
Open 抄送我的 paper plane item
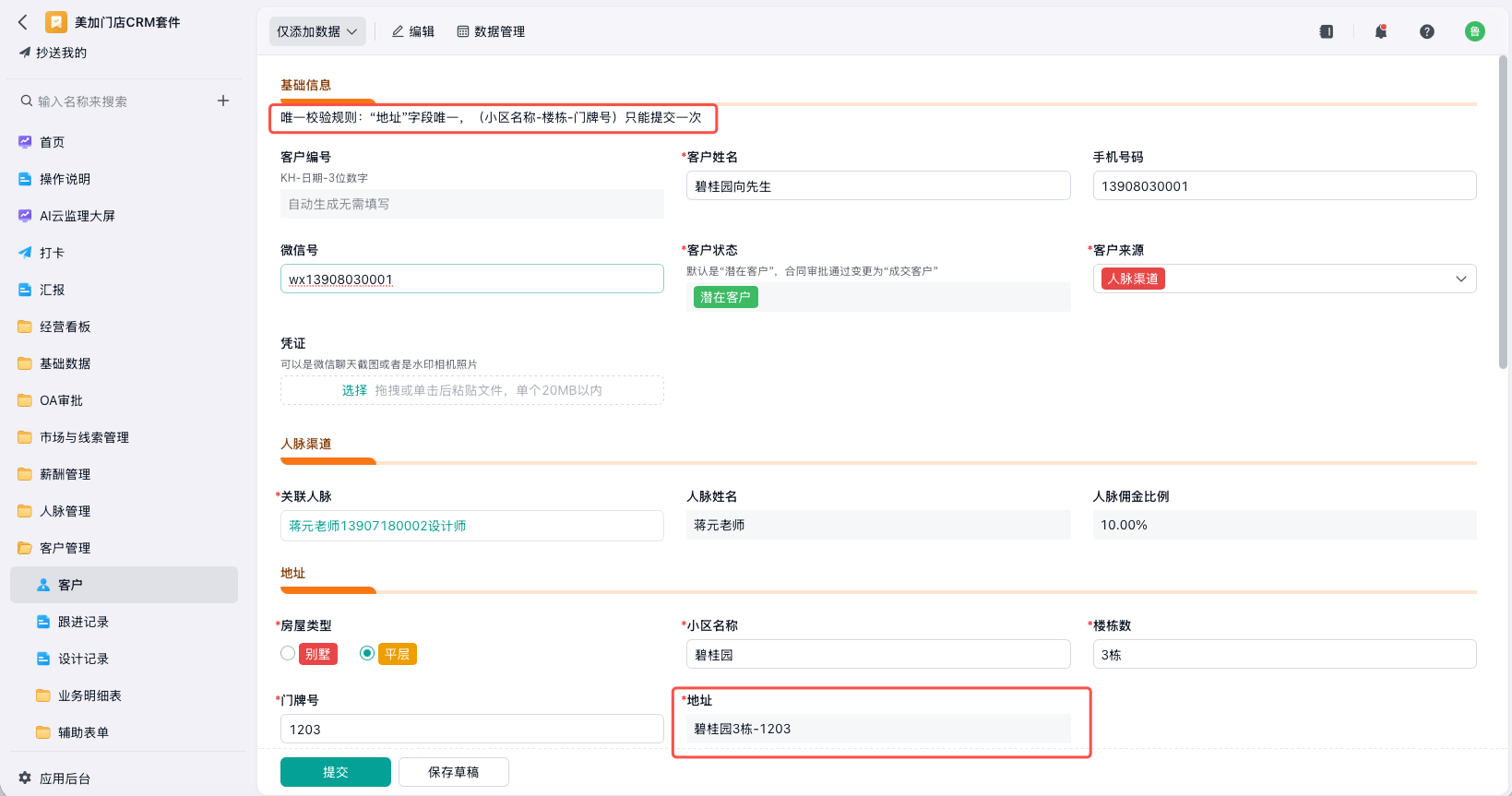[x=53, y=53]
